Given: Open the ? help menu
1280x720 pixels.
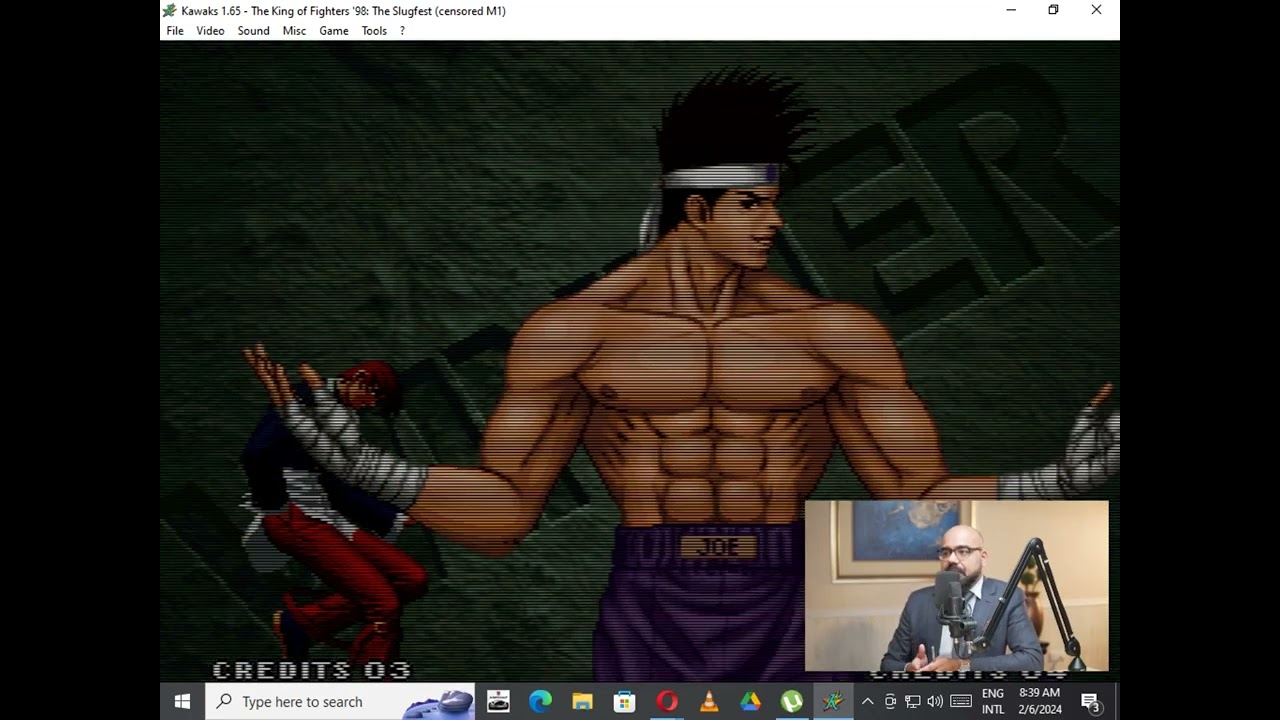Looking at the screenshot, I should click(x=402, y=31).
